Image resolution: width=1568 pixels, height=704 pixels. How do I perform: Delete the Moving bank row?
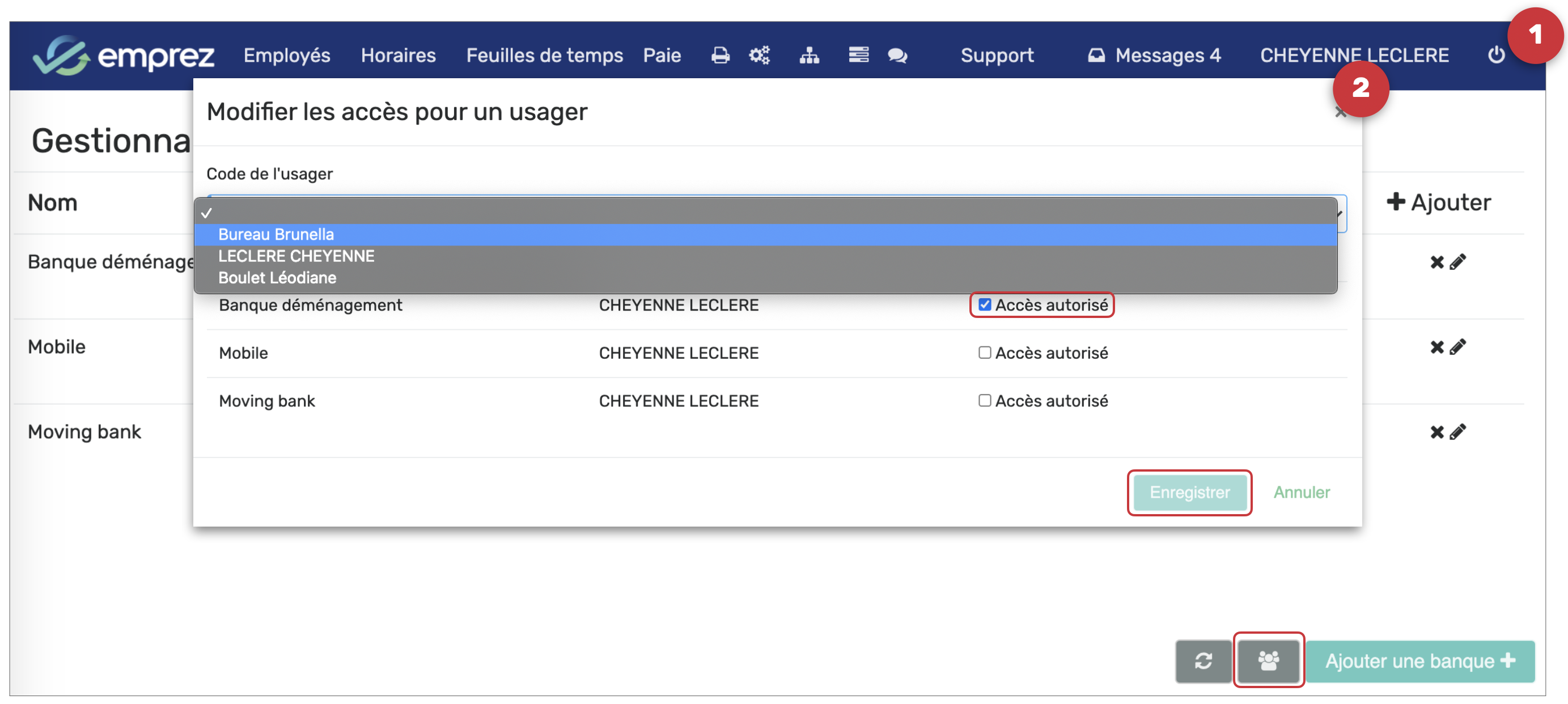pyautogui.click(x=1436, y=432)
